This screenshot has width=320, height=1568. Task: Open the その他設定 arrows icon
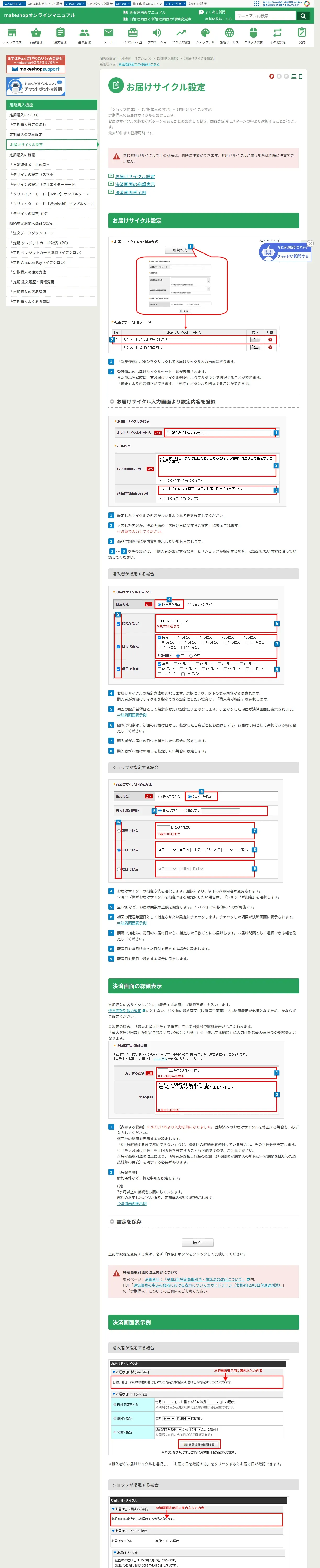coord(277,33)
